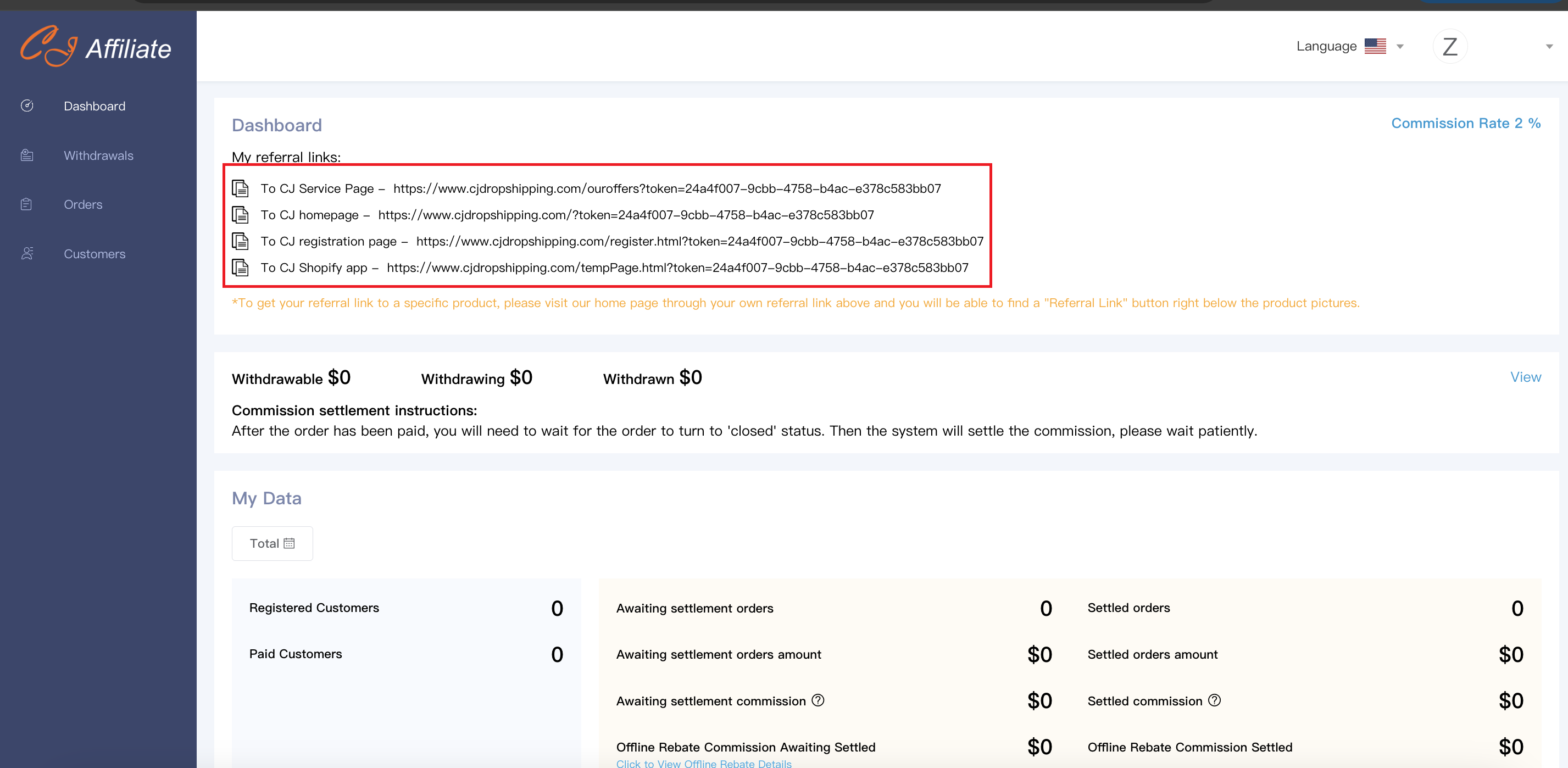Open the user account dropdown arrow
The image size is (1568, 768).
tap(1549, 47)
